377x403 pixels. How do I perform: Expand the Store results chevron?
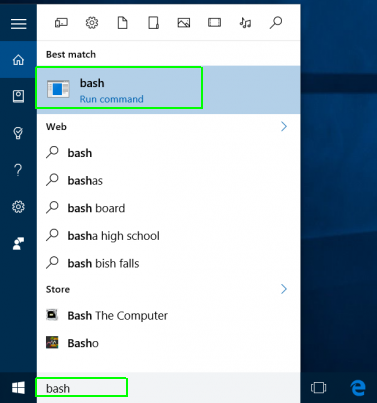(x=284, y=289)
